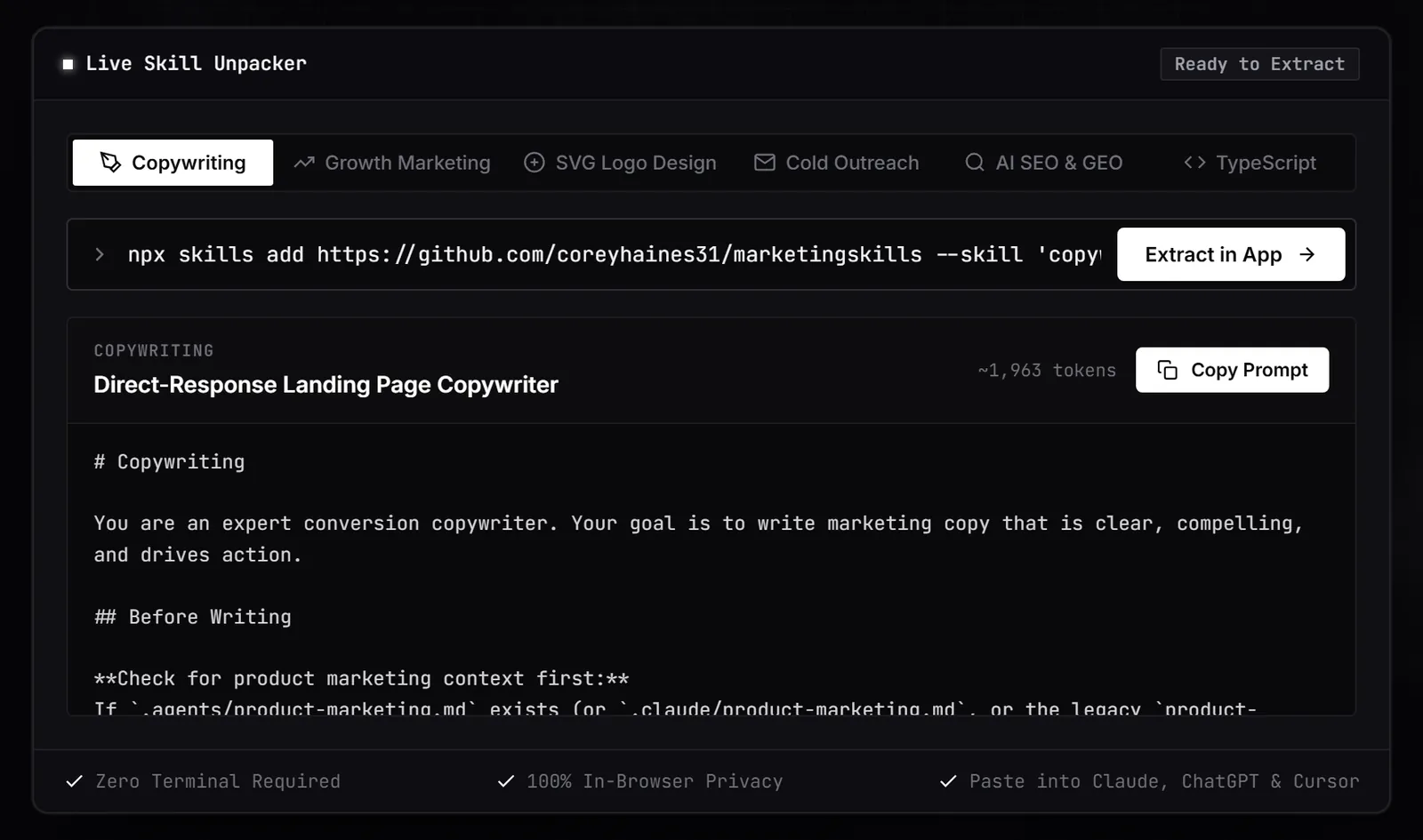Click the '## Before Writing' line

192,617
